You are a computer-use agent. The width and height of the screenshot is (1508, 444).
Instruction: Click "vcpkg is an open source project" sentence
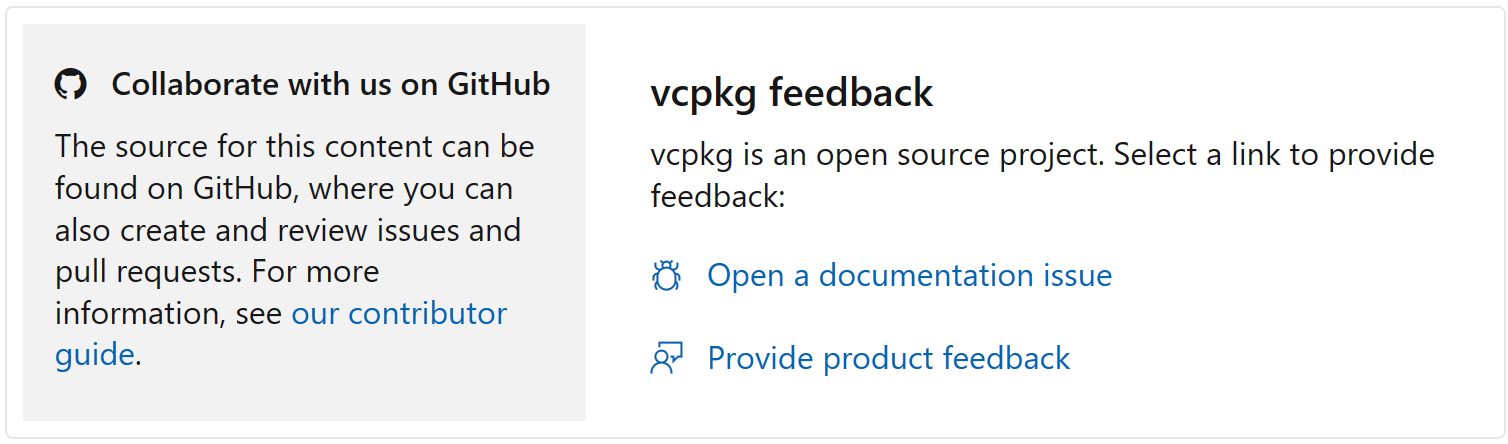876,156
